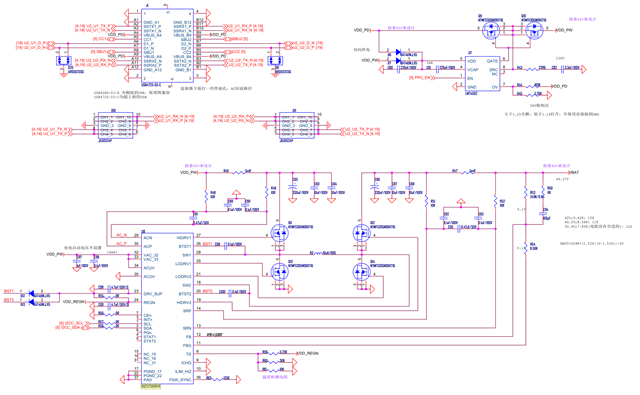This screenshot has height=395, width=640.
Task: Select the MOSFET driven by HIDRV1
Action: point(280,233)
